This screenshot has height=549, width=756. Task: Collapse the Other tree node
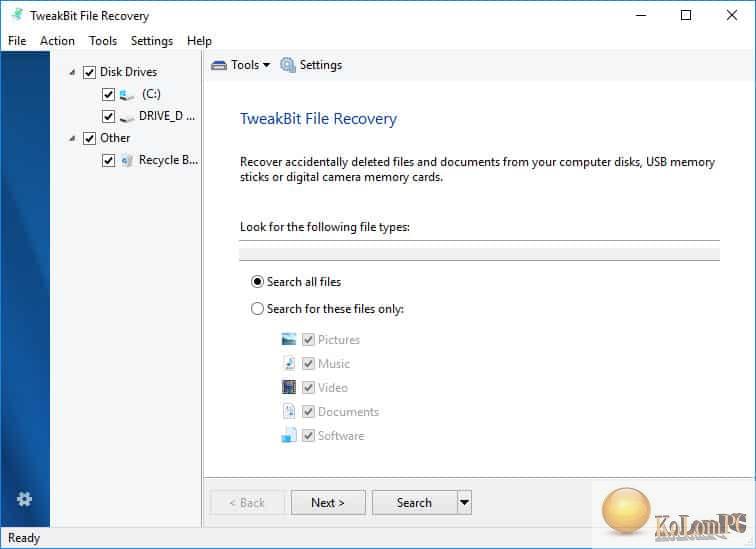(x=72, y=139)
